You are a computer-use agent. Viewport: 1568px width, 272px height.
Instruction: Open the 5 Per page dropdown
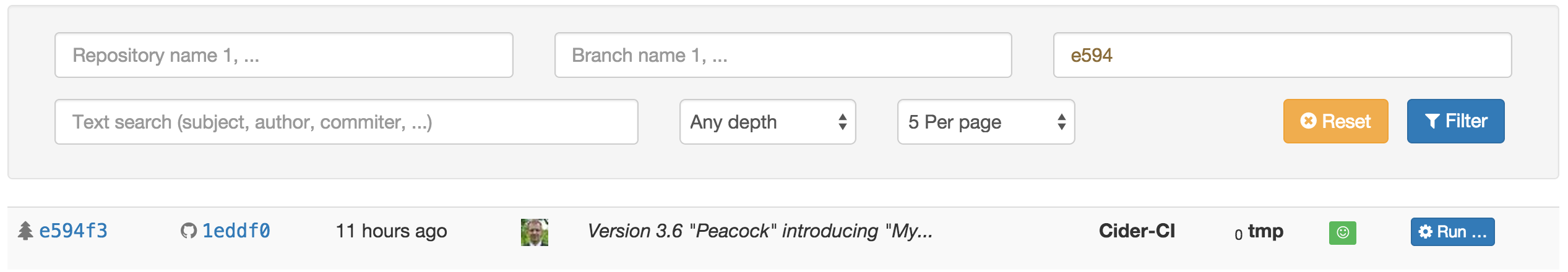[986, 122]
